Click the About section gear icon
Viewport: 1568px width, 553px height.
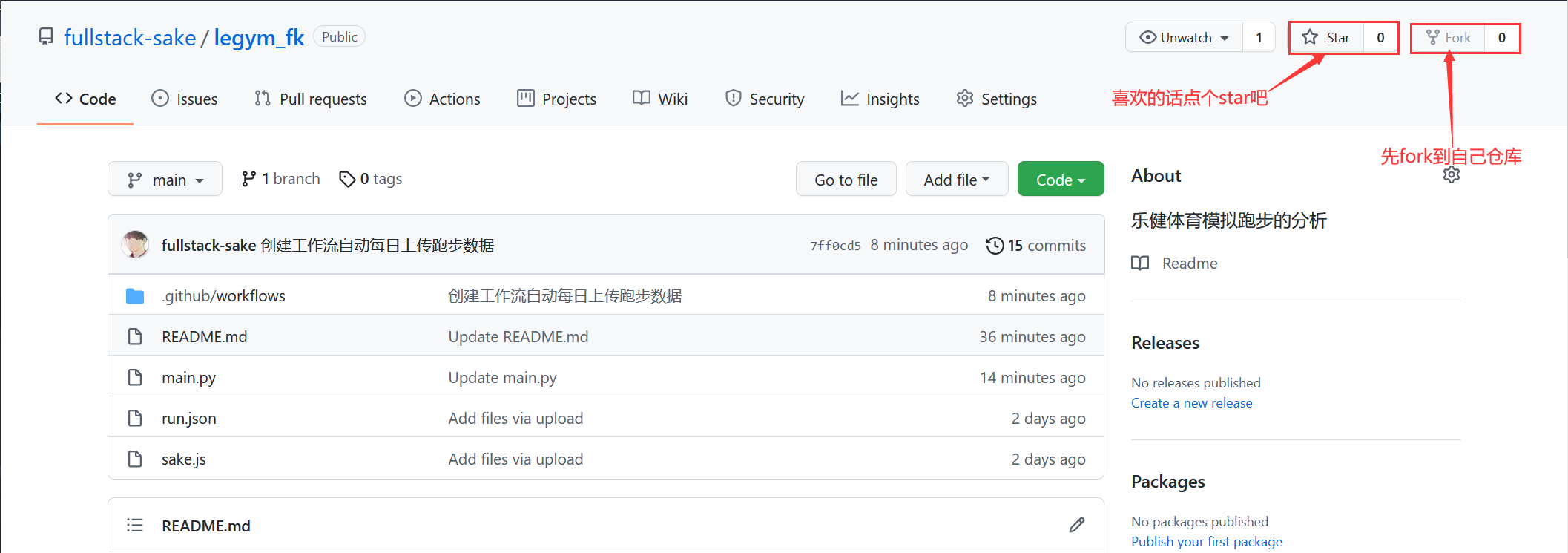1452,175
